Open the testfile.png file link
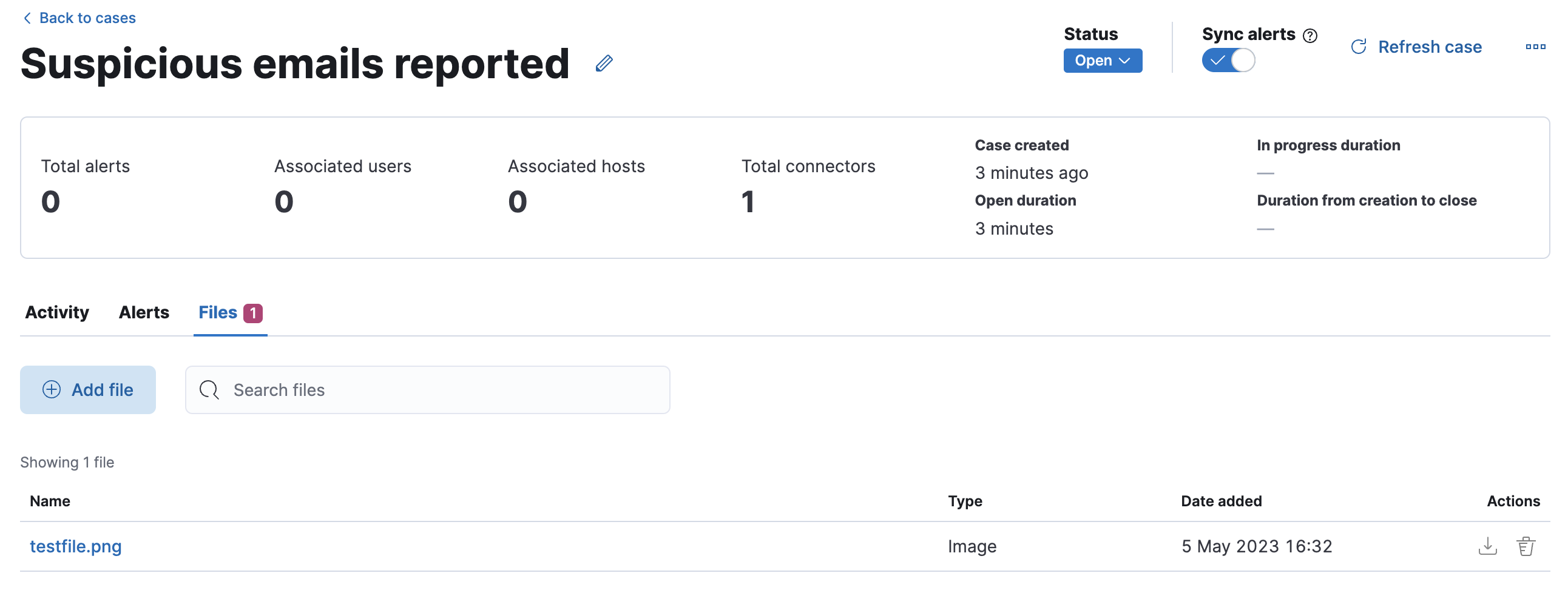 pos(75,546)
